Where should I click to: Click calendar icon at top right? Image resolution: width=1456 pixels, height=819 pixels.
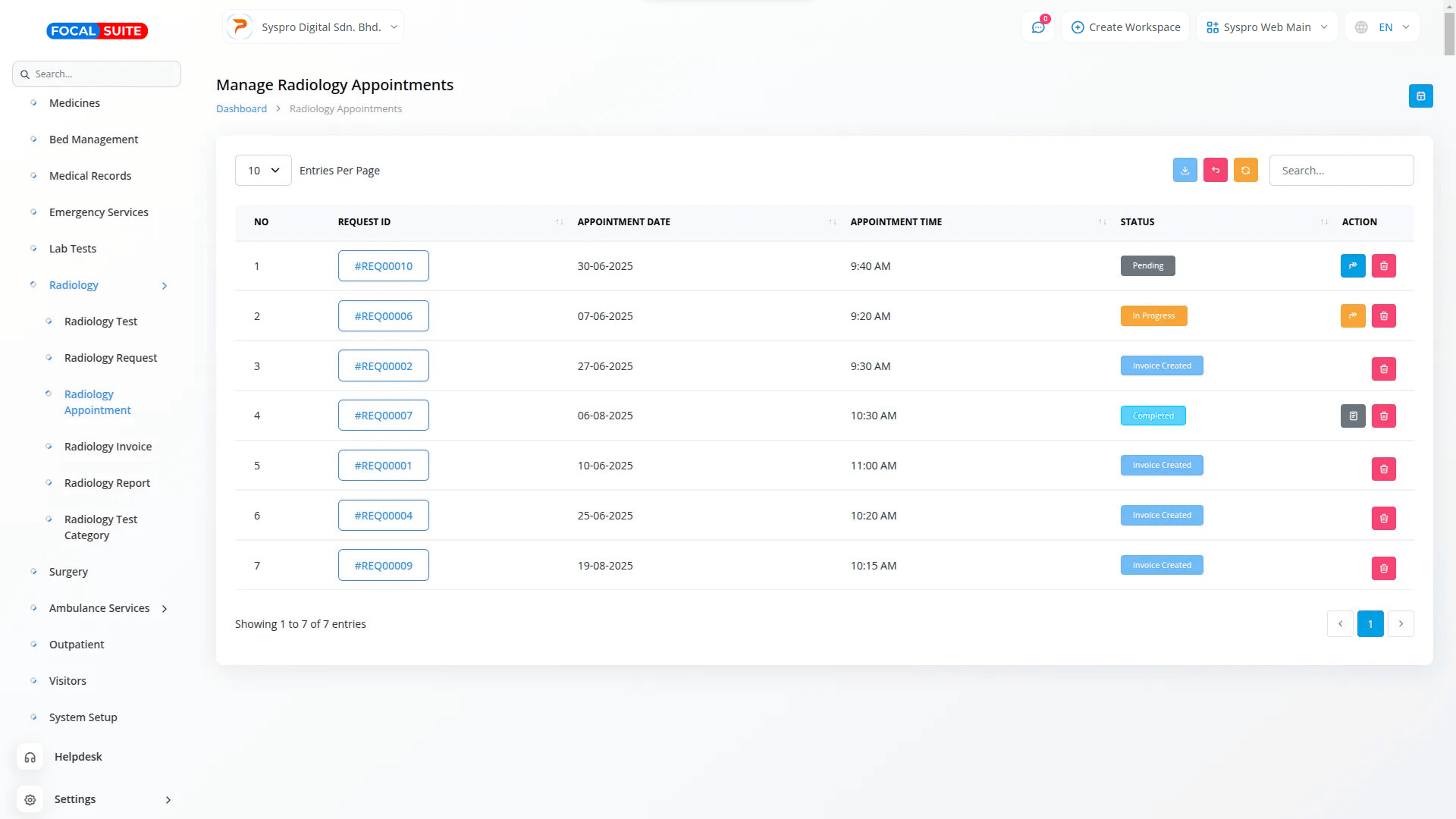coord(1420,96)
